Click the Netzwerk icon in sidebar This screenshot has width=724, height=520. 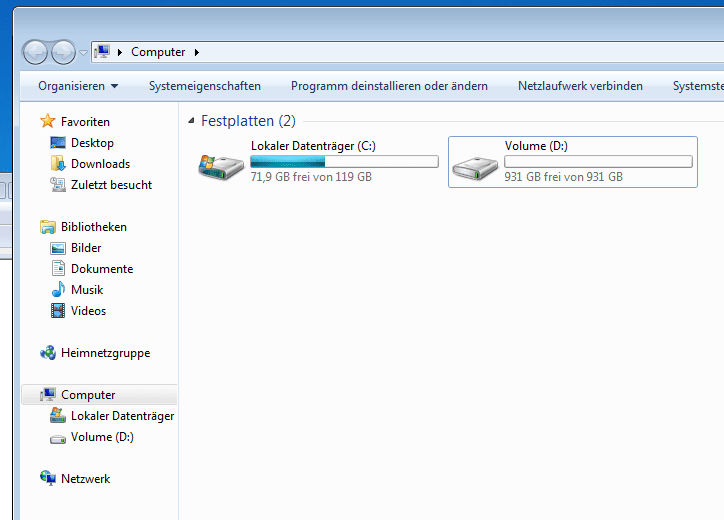point(48,478)
